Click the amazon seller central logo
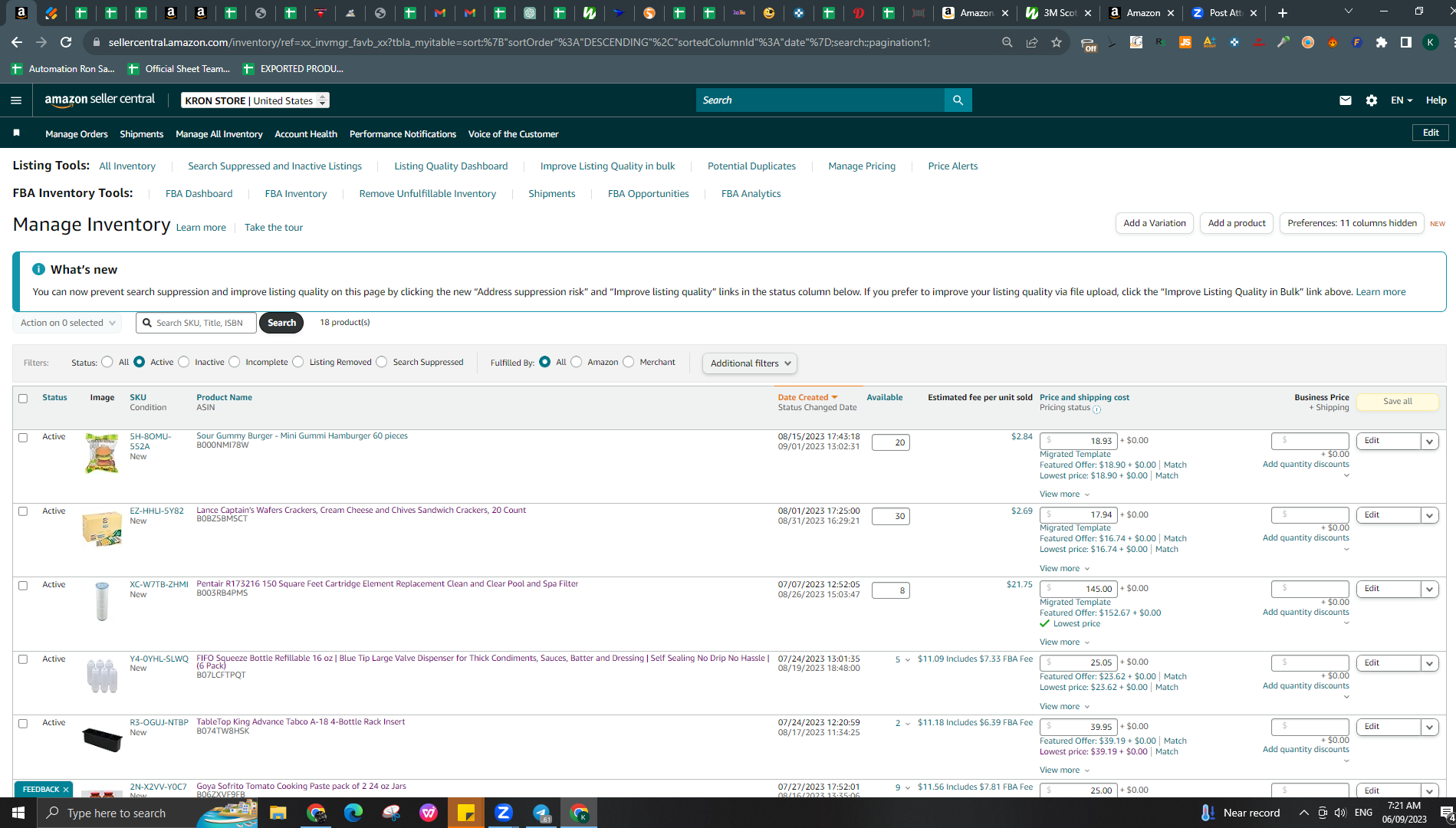 click(100, 100)
